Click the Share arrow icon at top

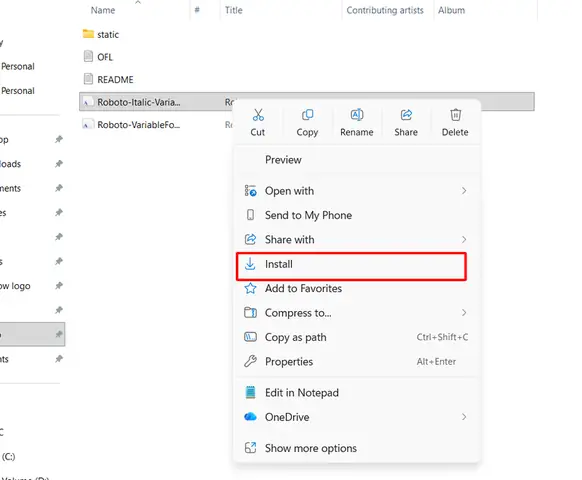tap(406, 115)
